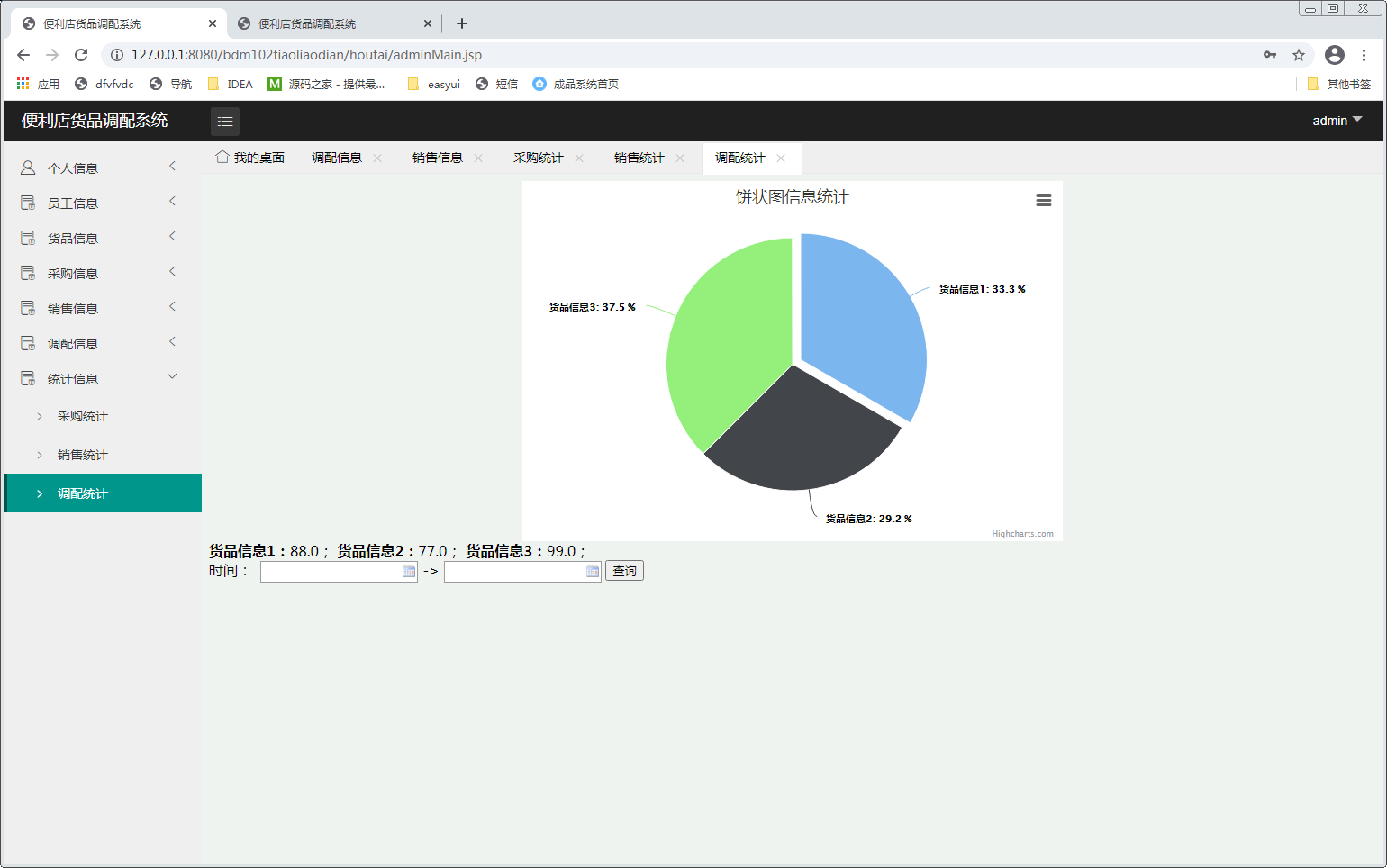1387x868 pixels.
Task: Expand the 采购信息 menu chevron
Action: click(172, 271)
